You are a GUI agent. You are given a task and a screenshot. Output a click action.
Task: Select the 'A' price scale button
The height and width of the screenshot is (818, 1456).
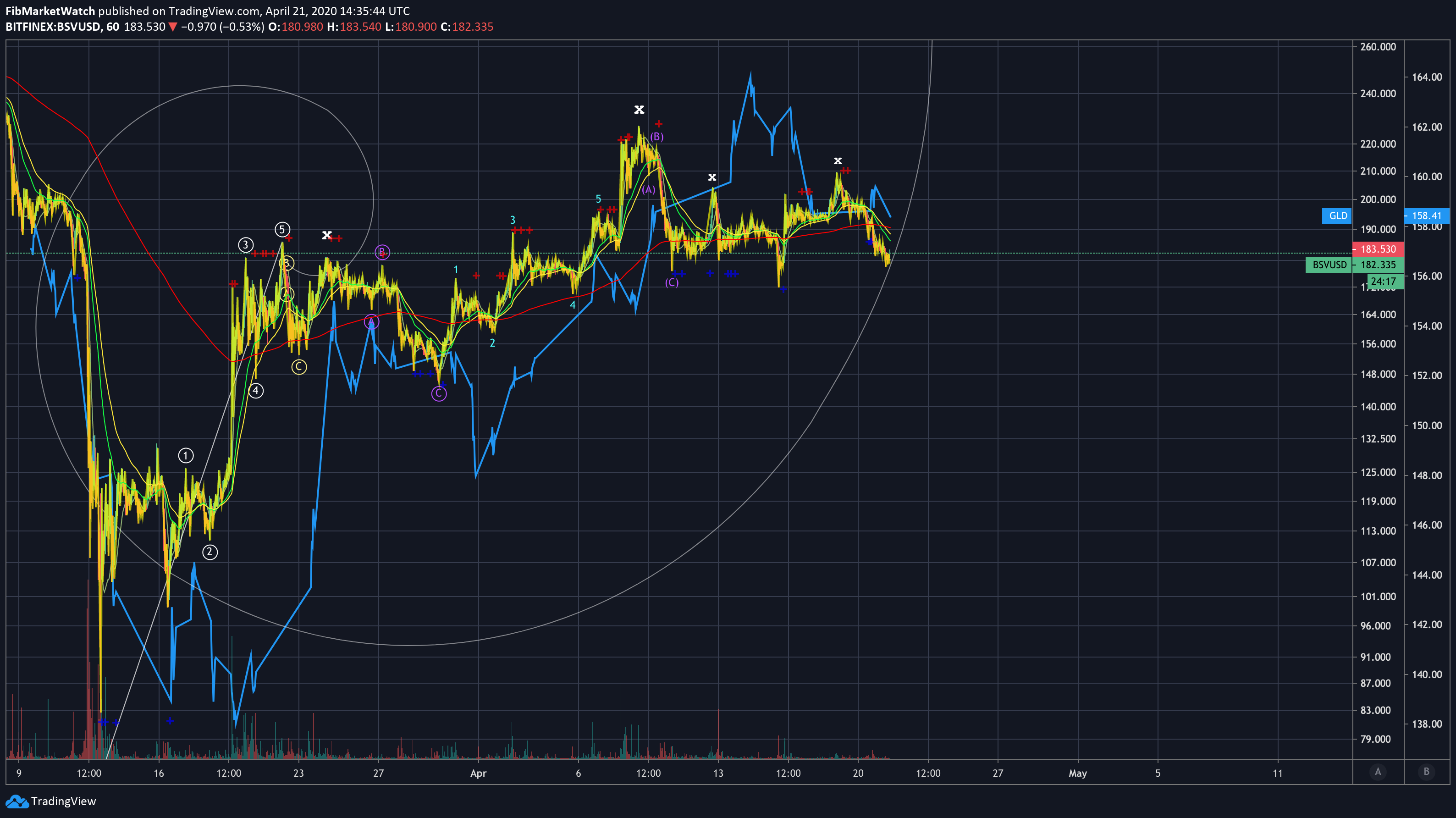(x=1378, y=772)
